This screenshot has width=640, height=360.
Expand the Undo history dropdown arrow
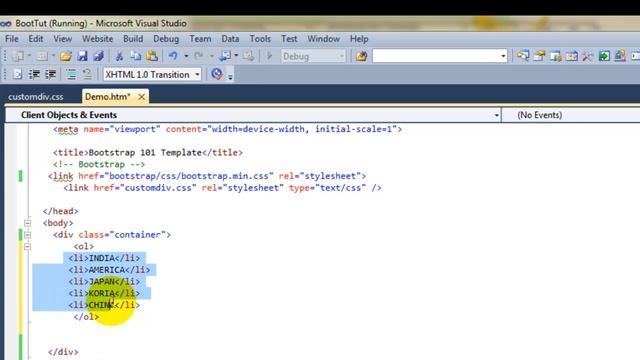tap(186, 56)
